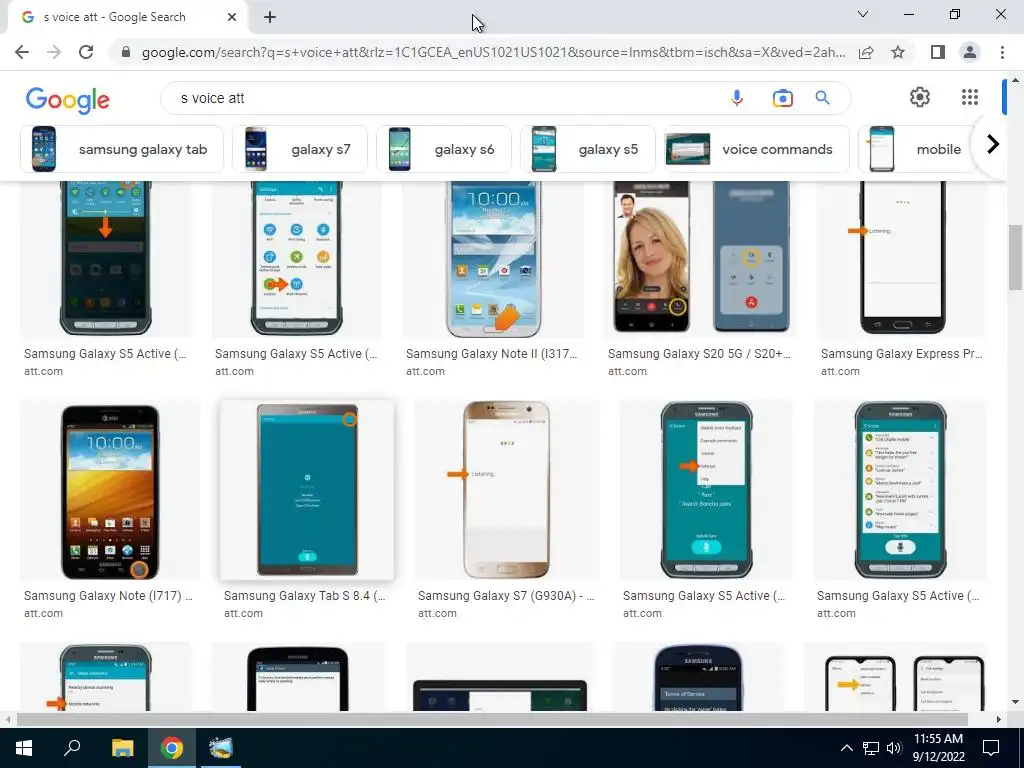Viewport: 1024px width, 768px height.
Task: Filter by voice commands chip
Action: coord(756,149)
